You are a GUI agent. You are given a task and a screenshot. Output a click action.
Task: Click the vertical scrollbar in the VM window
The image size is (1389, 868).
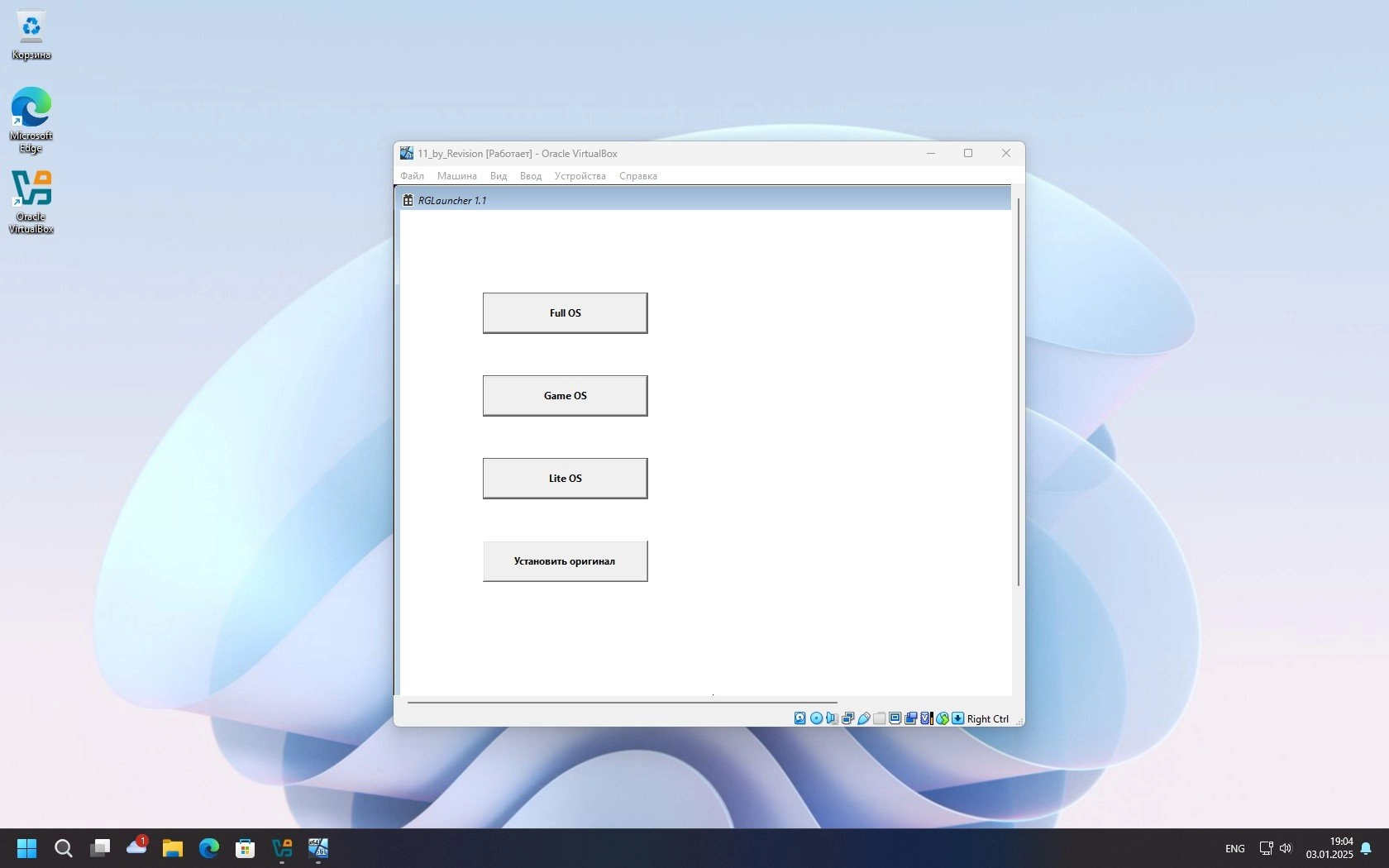tap(1019, 393)
